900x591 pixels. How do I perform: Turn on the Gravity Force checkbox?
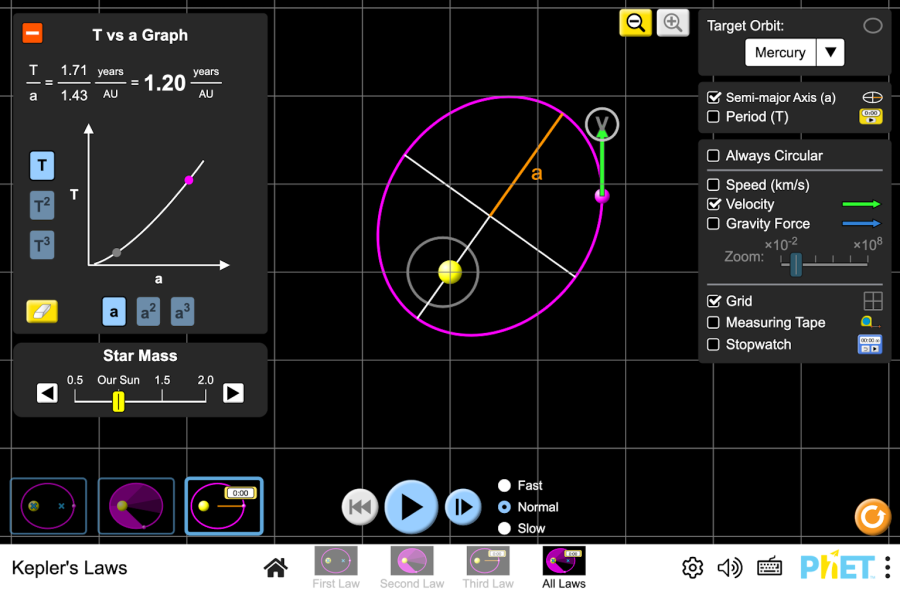713,224
